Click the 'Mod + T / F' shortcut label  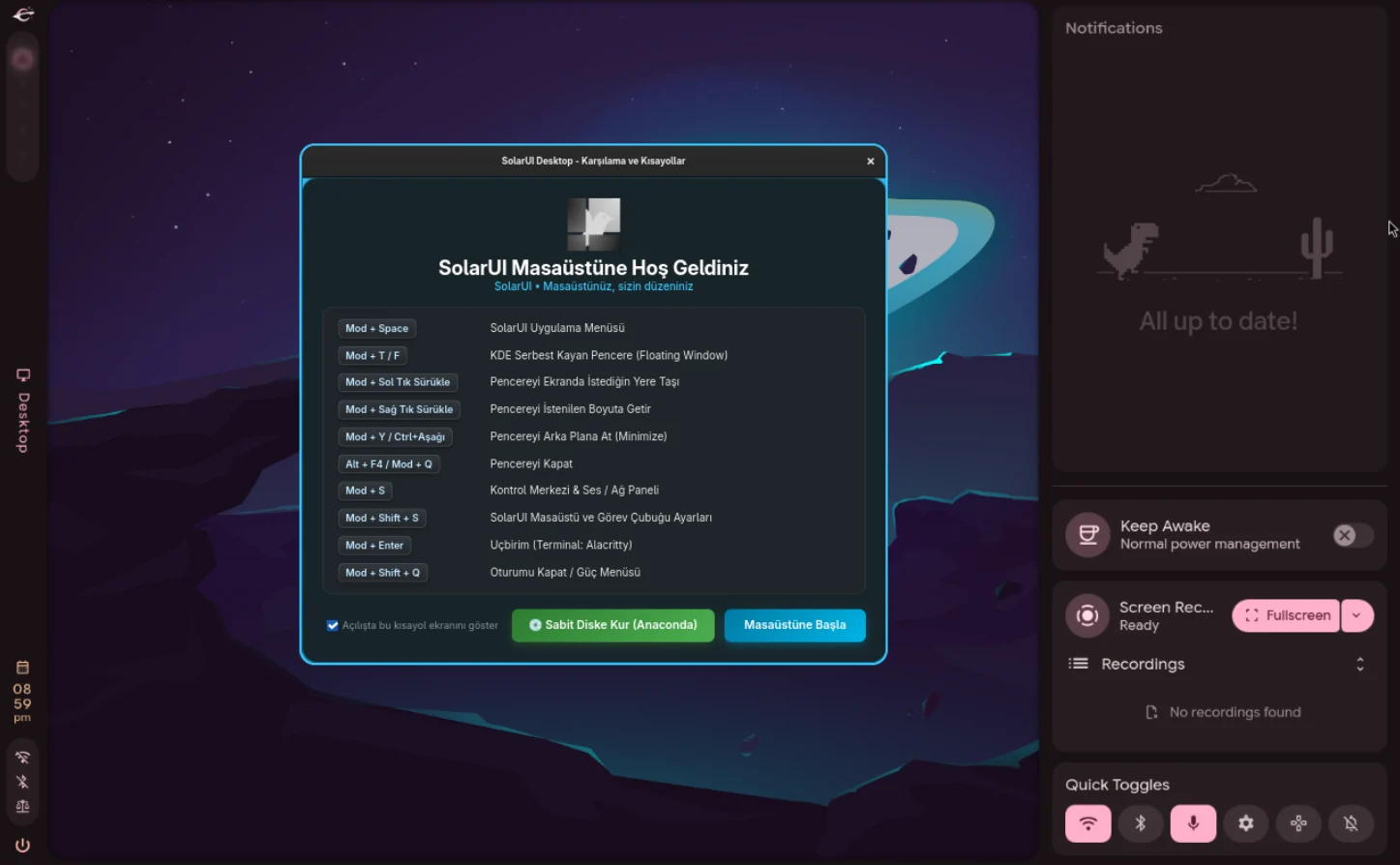pos(372,356)
